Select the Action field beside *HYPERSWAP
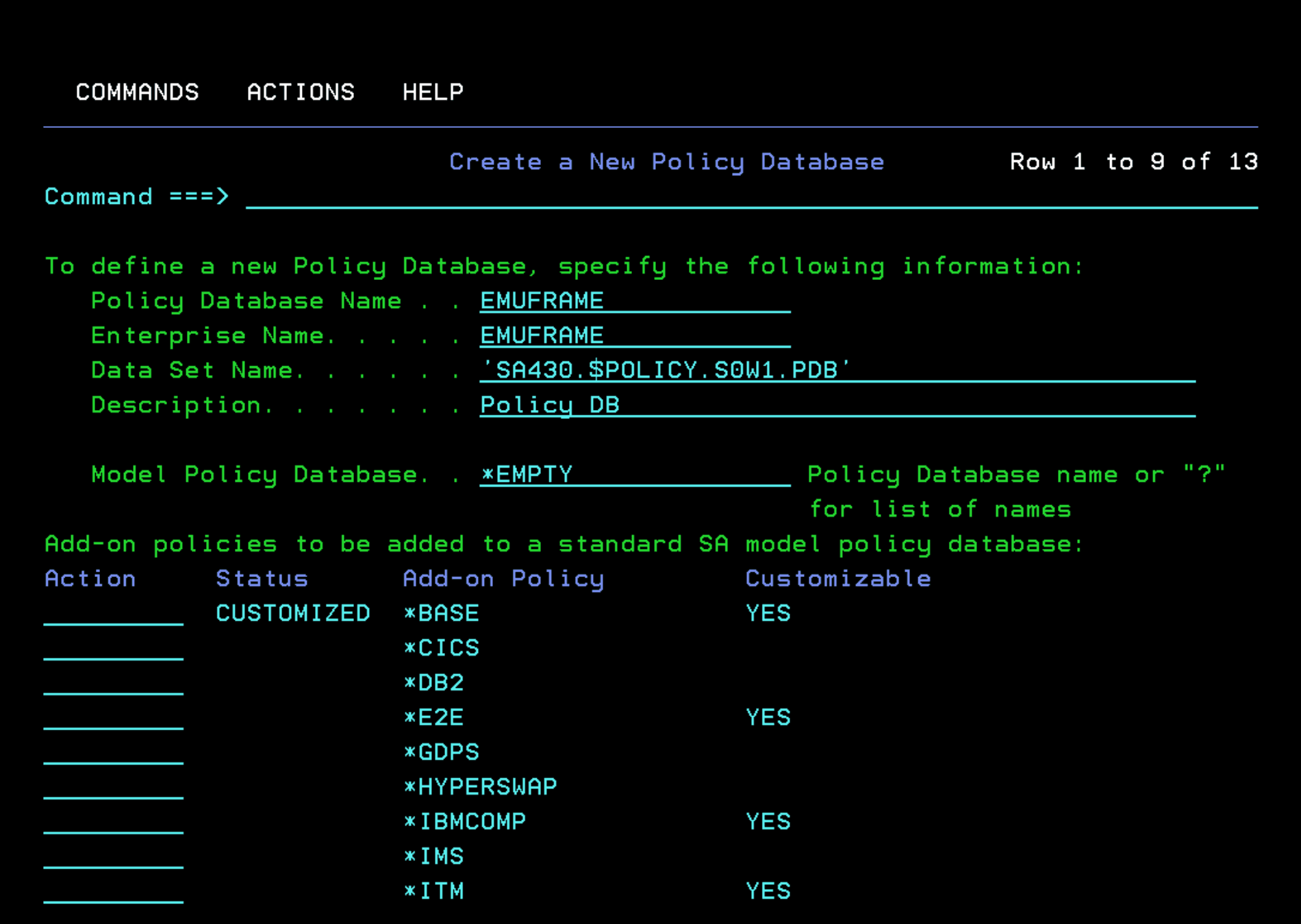This screenshot has width=1301, height=924. [x=114, y=787]
